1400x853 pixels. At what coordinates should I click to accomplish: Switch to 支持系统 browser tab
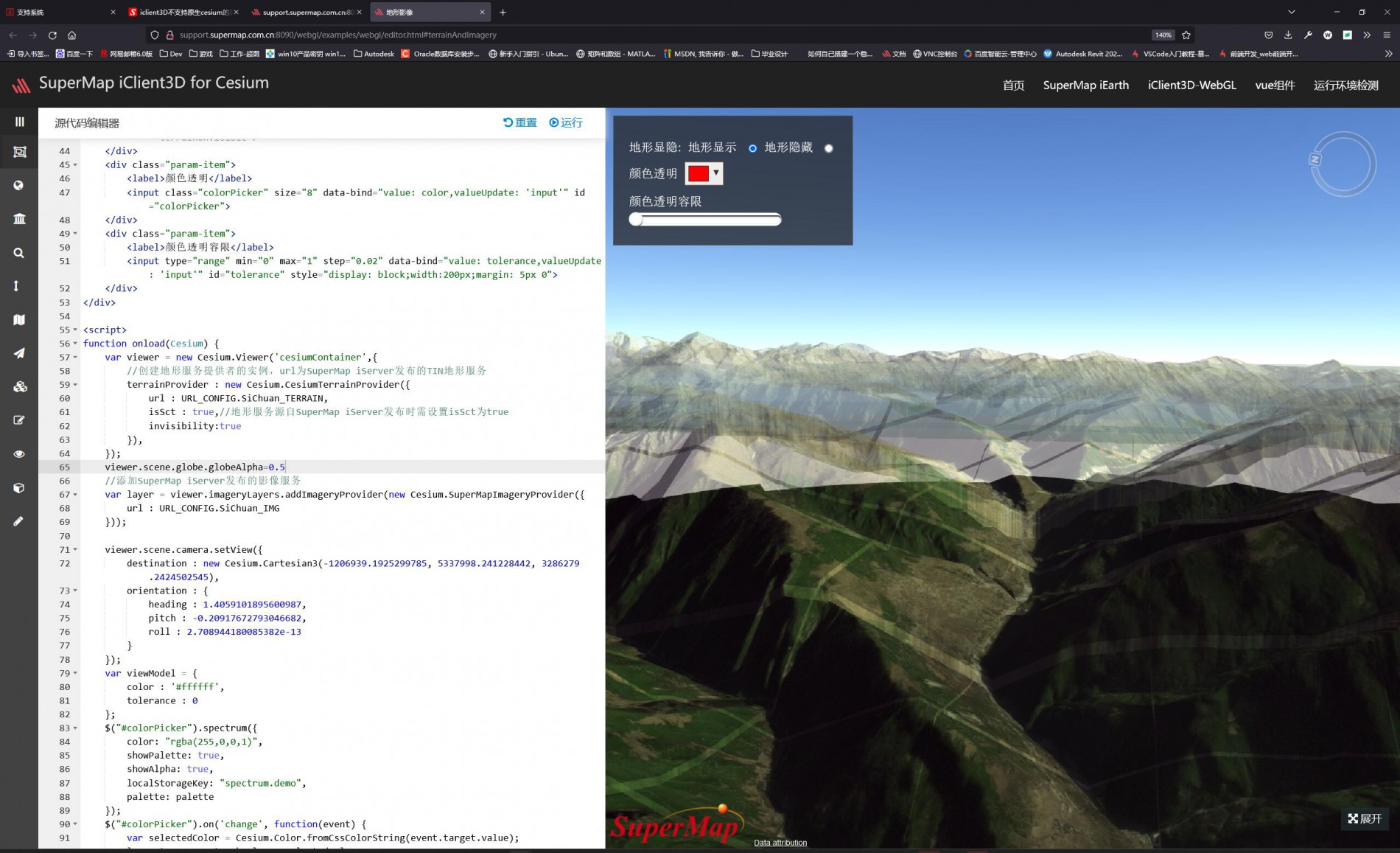60,12
